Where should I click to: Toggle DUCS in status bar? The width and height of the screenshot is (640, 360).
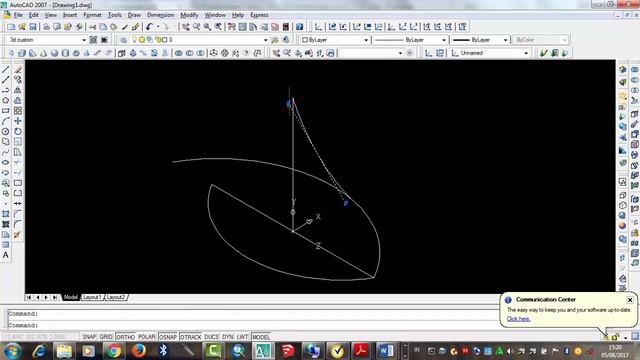211,337
